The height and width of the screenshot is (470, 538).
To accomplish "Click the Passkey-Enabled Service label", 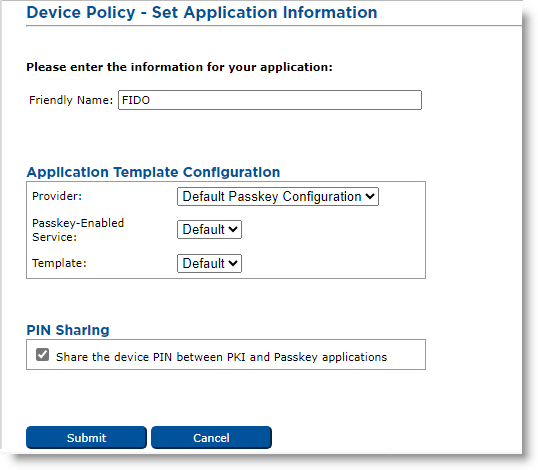I will [x=78, y=230].
